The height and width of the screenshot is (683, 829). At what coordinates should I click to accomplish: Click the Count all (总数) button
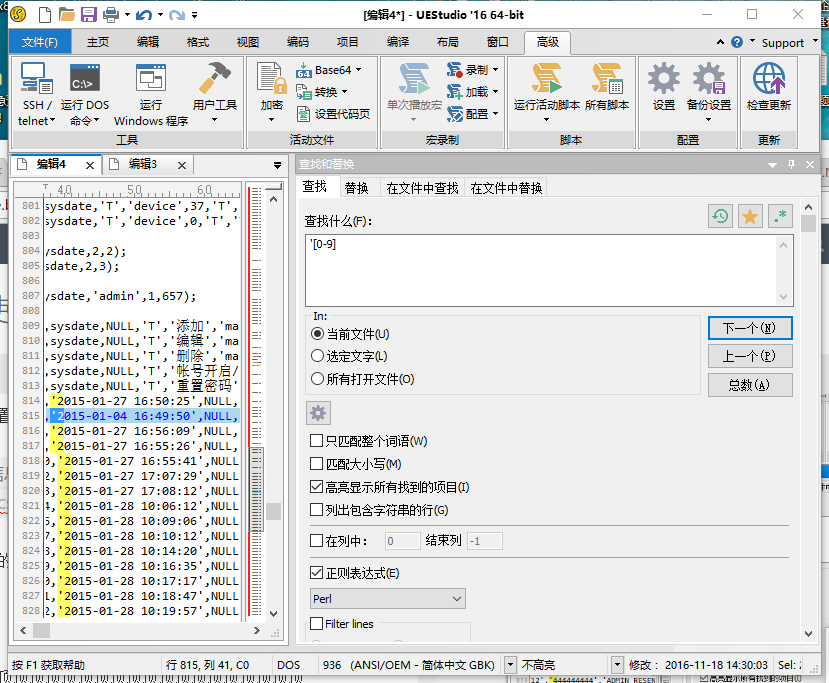[750, 385]
